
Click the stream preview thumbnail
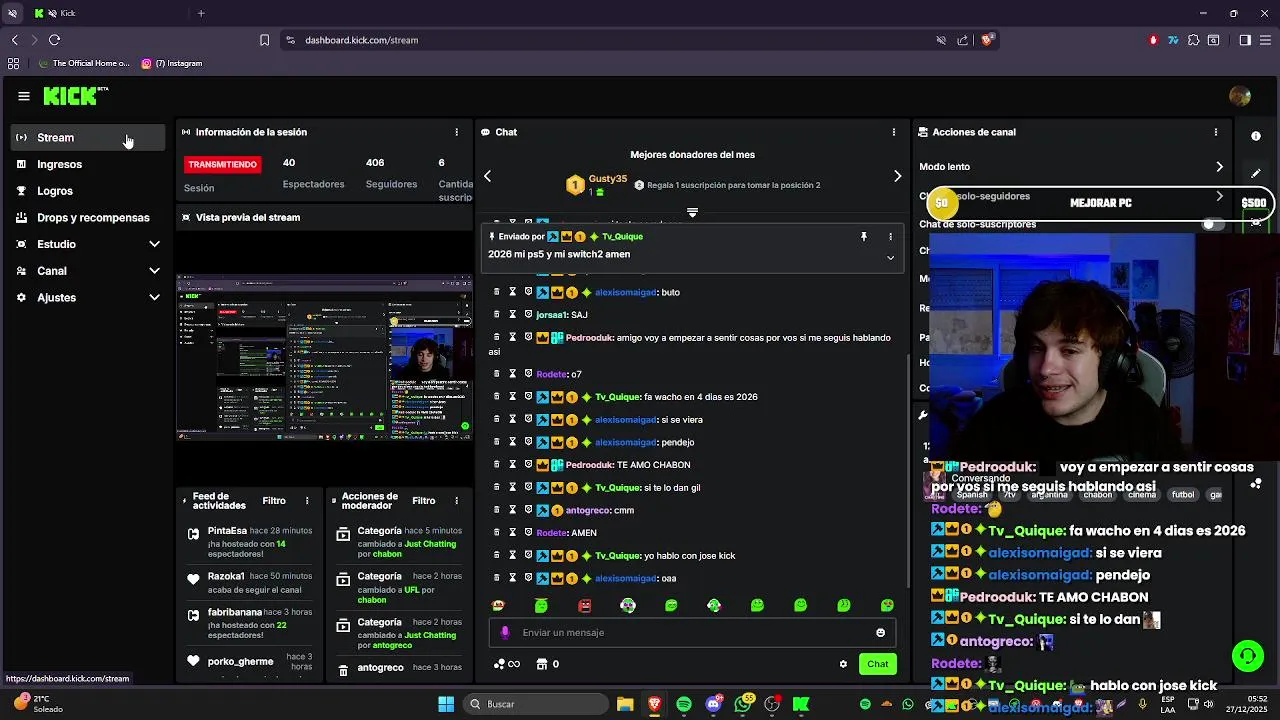click(324, 357)
